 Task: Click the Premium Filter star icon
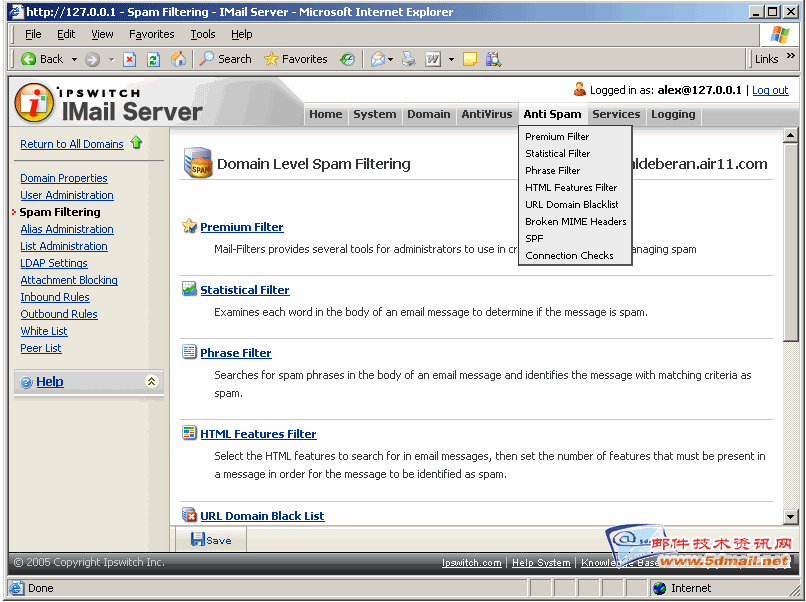click(x=189, y=226)
